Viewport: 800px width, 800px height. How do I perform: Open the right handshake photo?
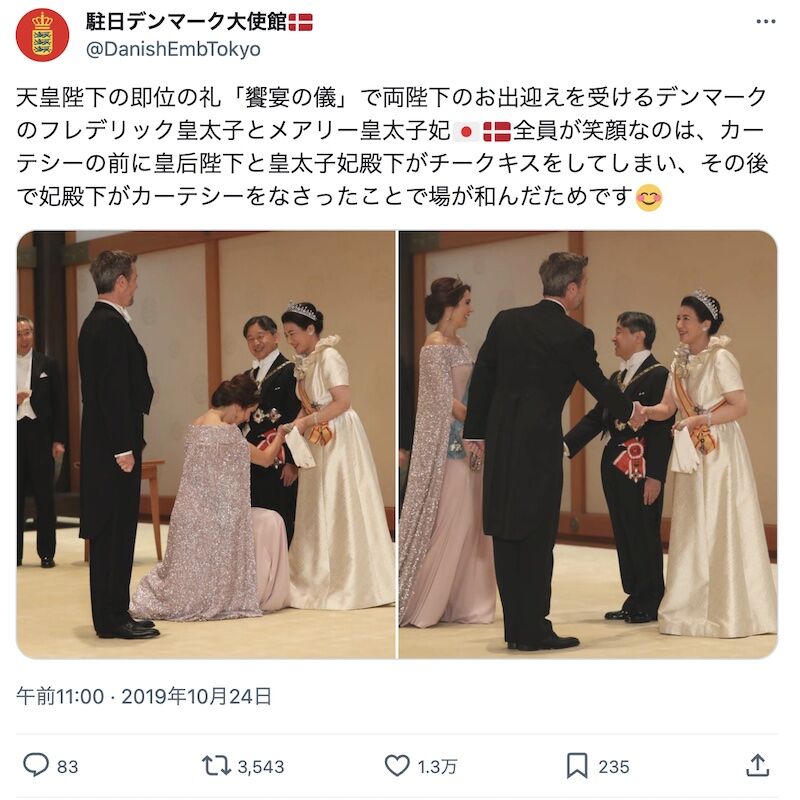click(x=588, y=444)
